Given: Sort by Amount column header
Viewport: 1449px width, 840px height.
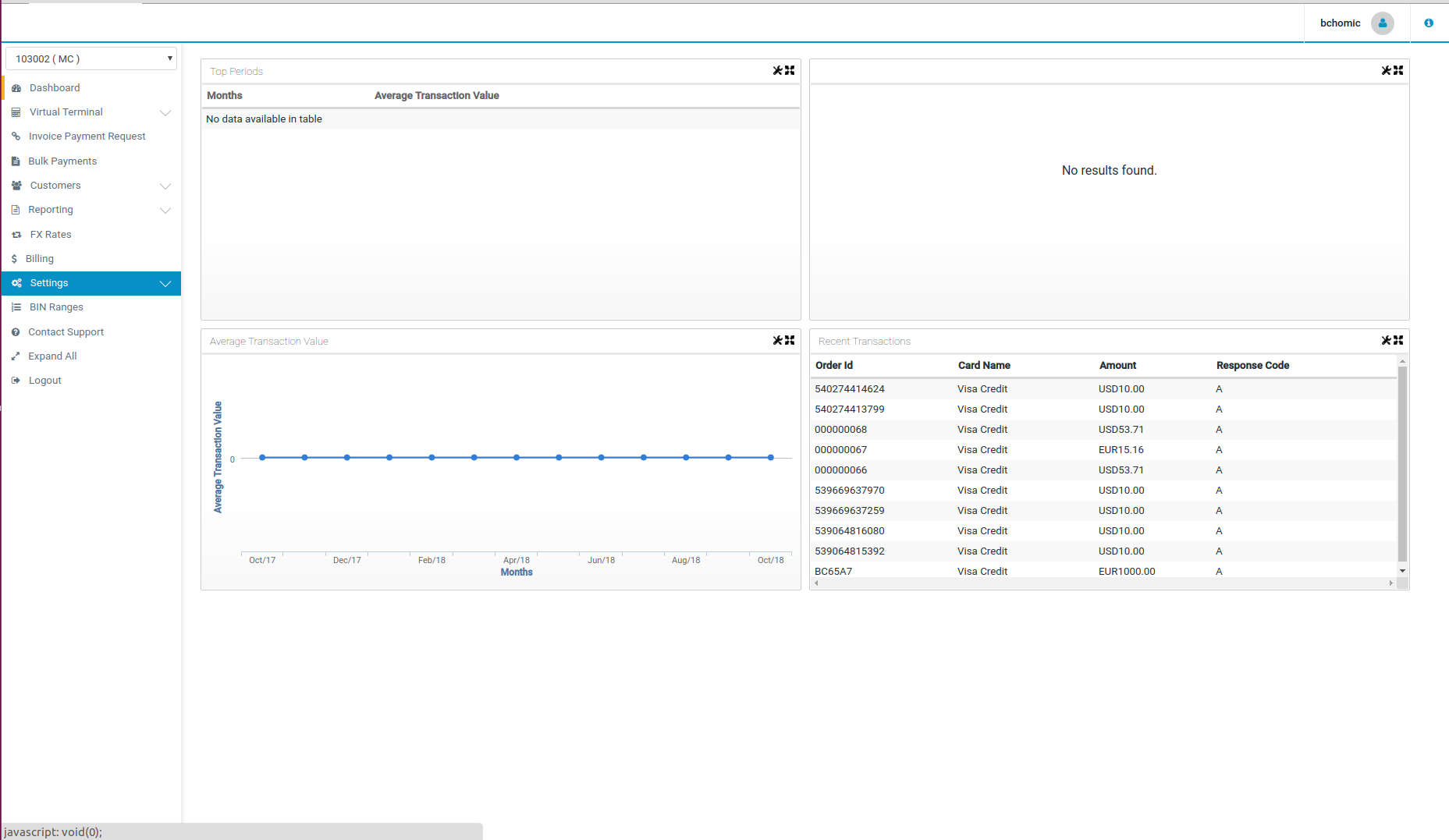Looking at the screenshot, I should click(x=1117, y=366).
